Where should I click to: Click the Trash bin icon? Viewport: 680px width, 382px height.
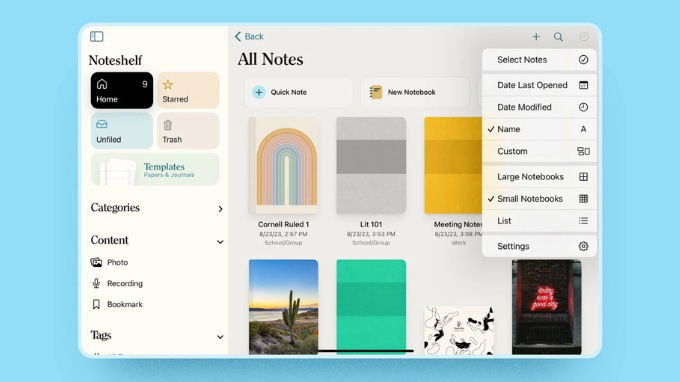(168, 125)
